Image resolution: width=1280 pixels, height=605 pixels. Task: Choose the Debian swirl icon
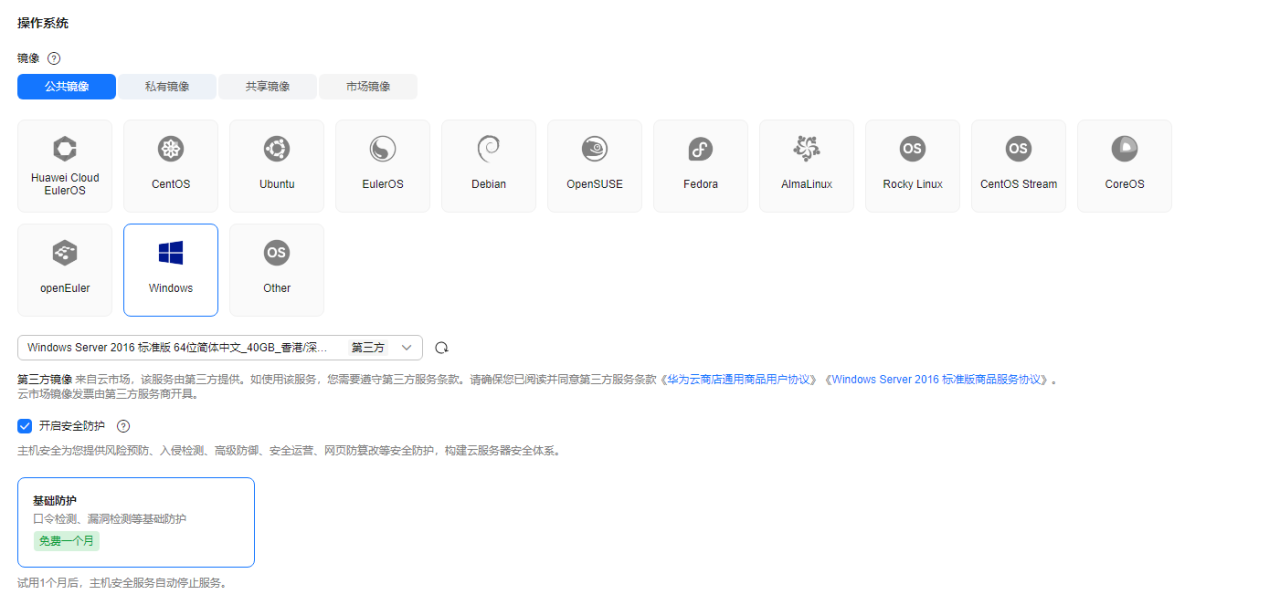489,149
